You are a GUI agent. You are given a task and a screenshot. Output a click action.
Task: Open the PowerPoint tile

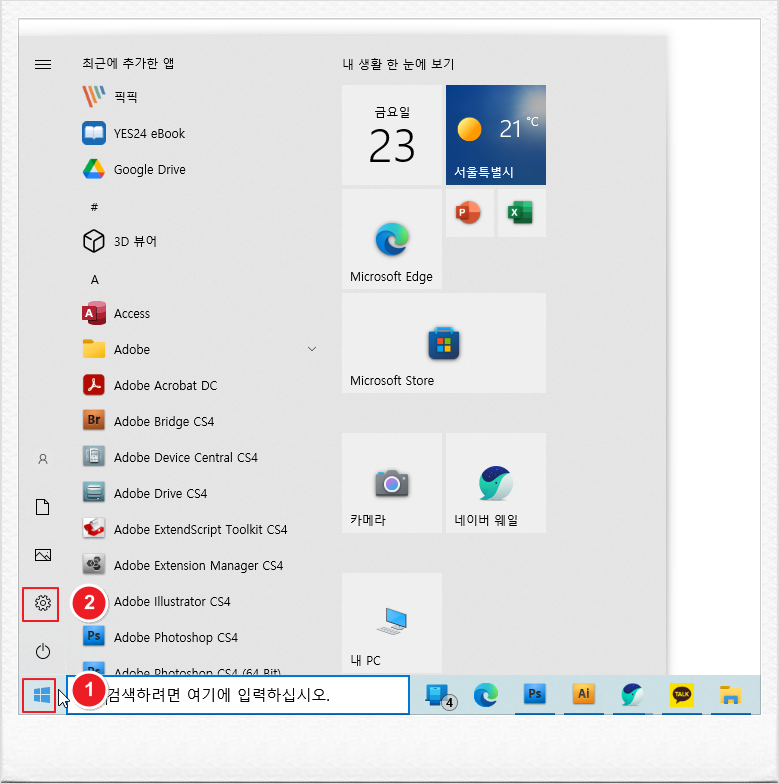pyautogui.click(x=469, y=213)
